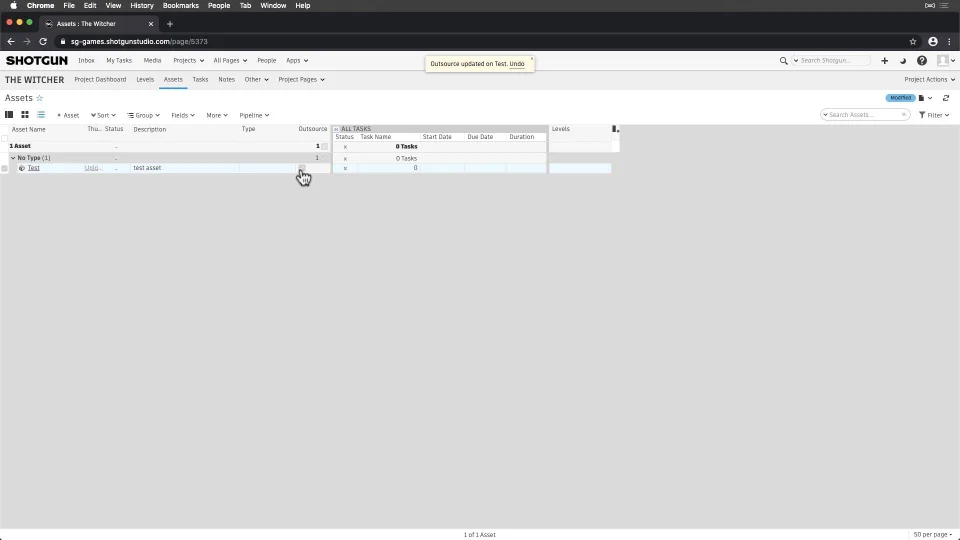This screenshot has height=540, width=960.
Task: Toggle the Outsource checkbox for Test
Action: pyautogui.click(x=301, y=168)
